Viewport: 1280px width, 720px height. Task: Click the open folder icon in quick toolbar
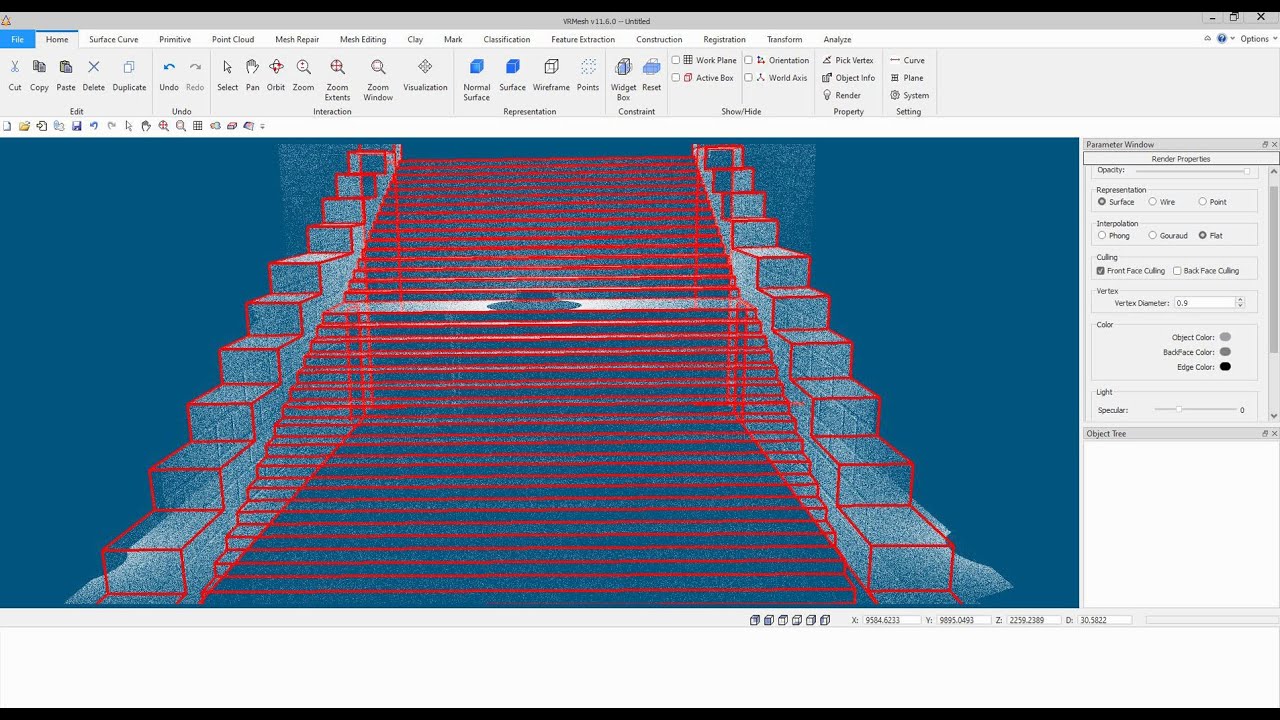point(24,126)
